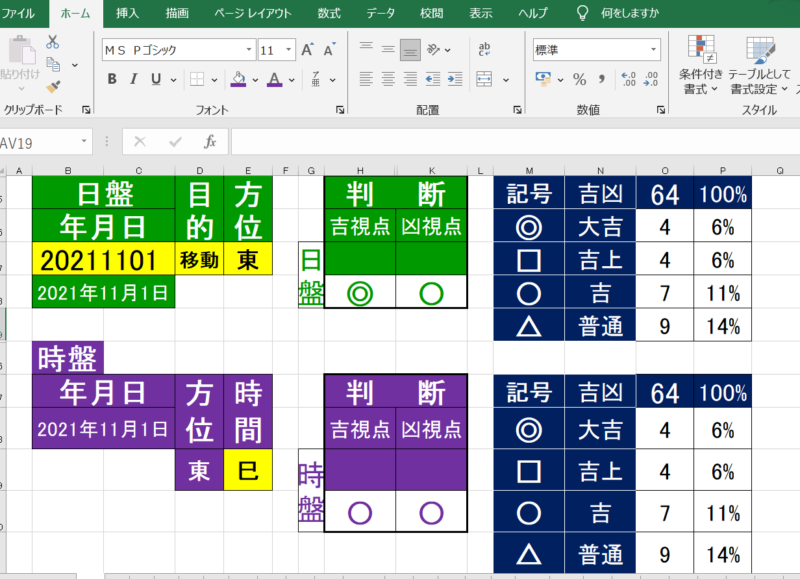Screen dimensions: 800x579
Task: Apply Percent Style number format
Action: pos(579,79)
